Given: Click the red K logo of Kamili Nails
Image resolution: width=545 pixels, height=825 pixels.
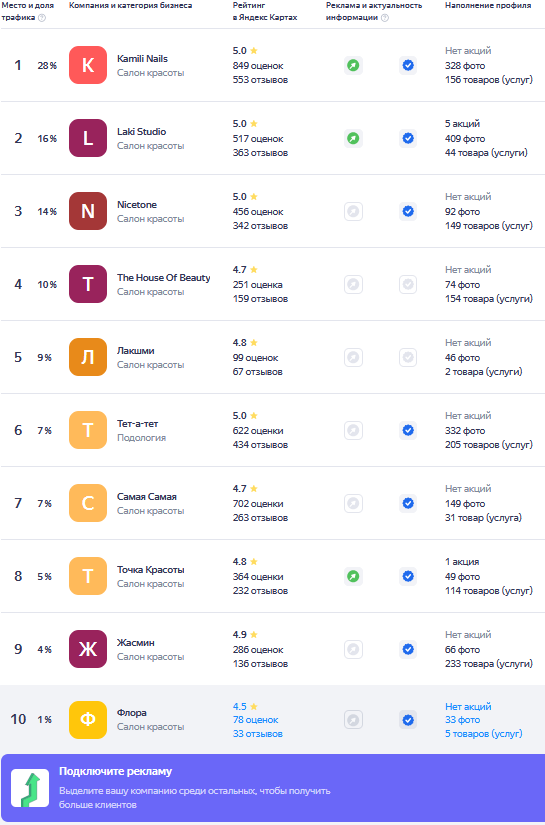Looking at the screenshot, I should 88,65.
